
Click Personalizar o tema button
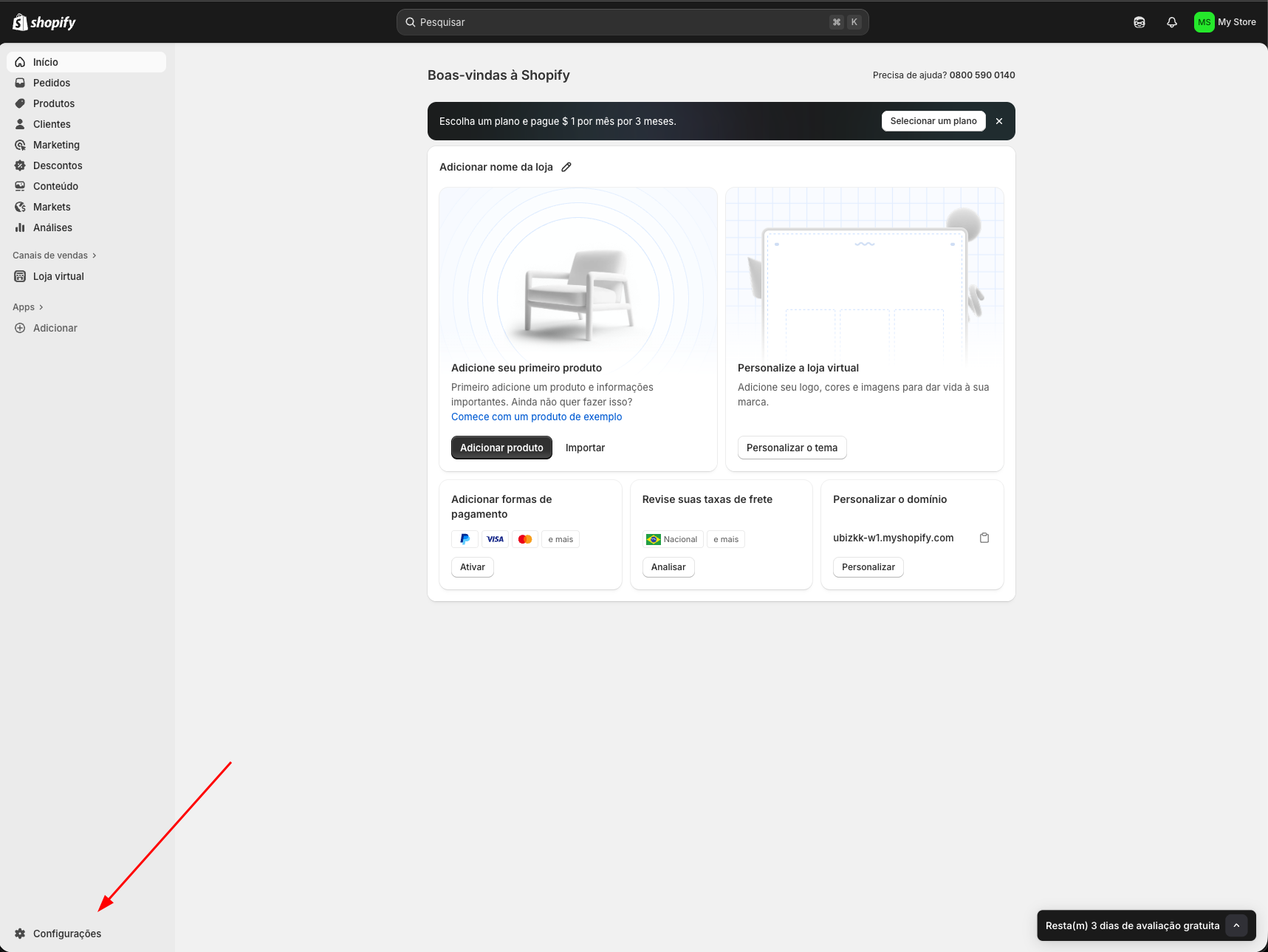click(x=792, y=448)
